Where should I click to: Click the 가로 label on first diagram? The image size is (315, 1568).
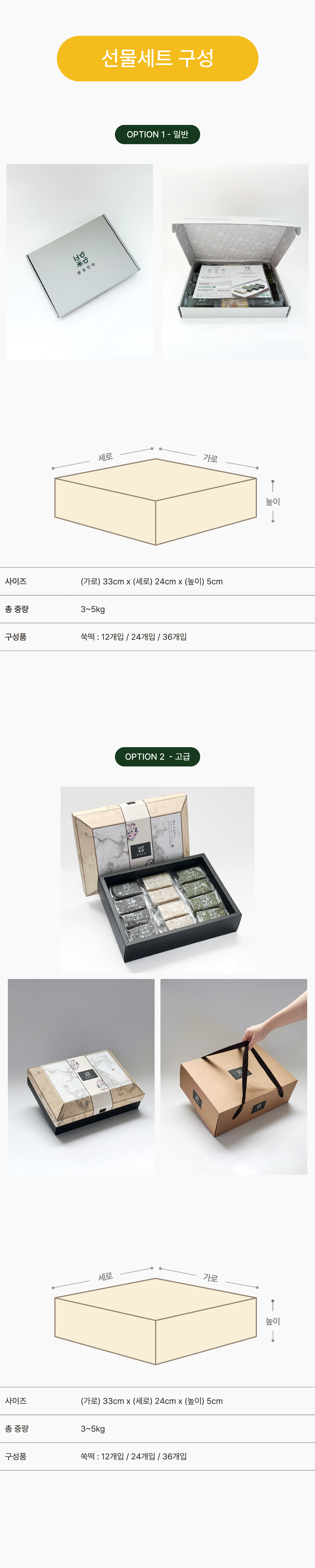point(210,458)
